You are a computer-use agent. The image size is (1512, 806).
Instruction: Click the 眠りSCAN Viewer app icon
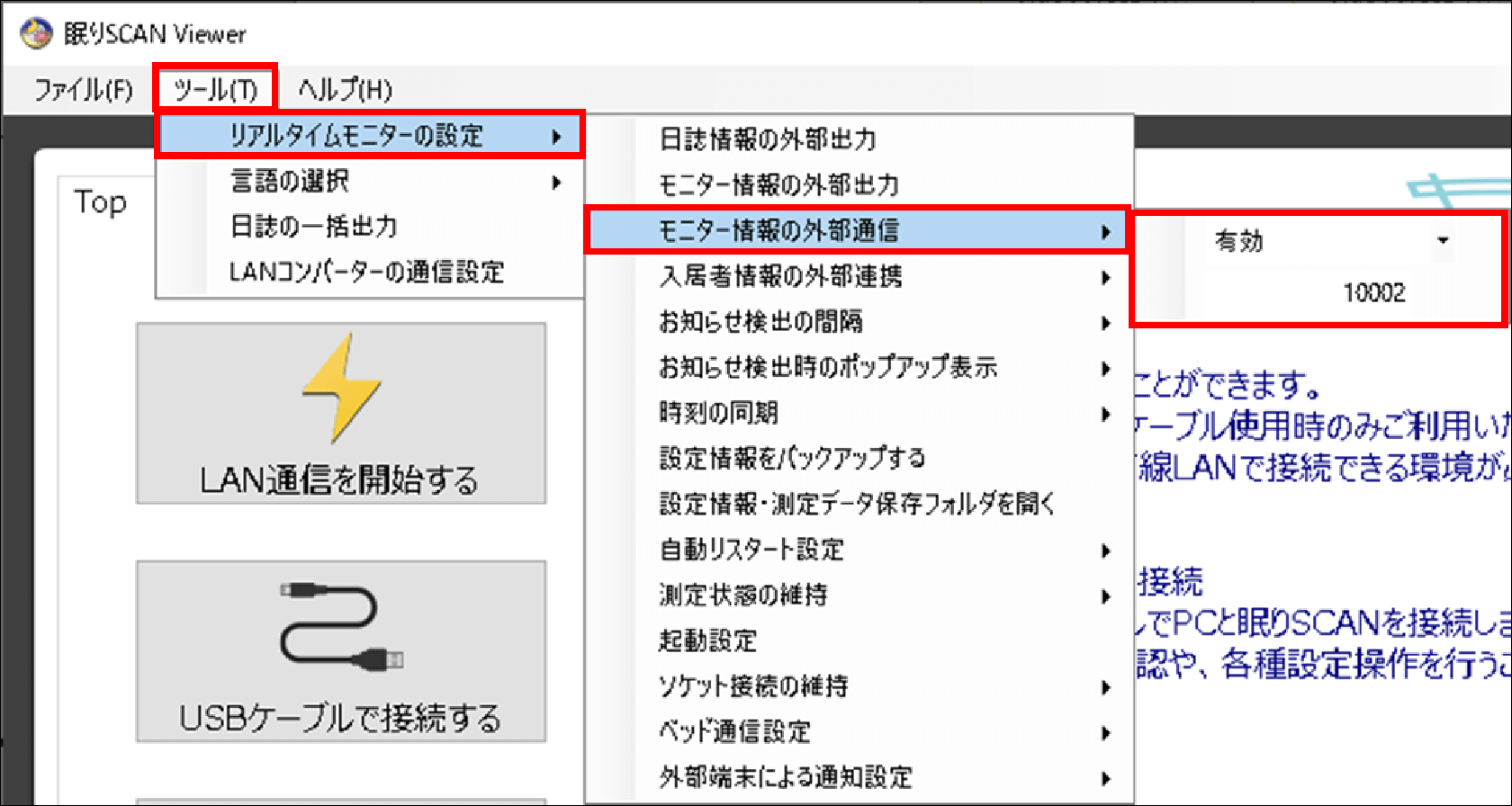tap(36, 33)
